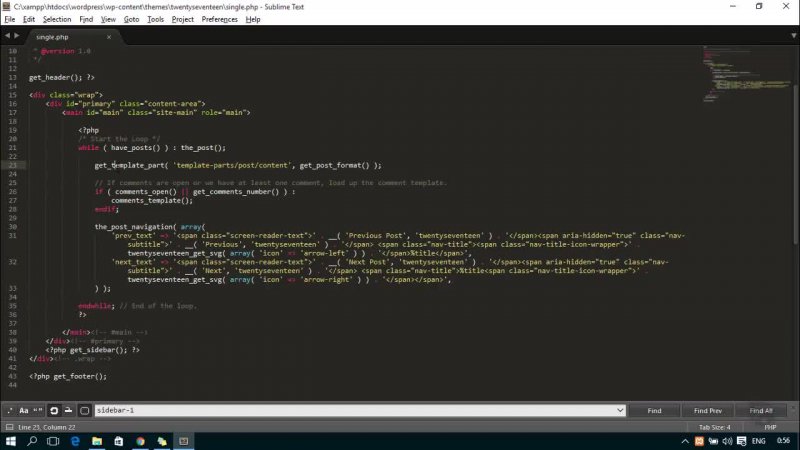Open the Windows Start menu
This screenshot has width=800, height=450.
click(11, 441)
